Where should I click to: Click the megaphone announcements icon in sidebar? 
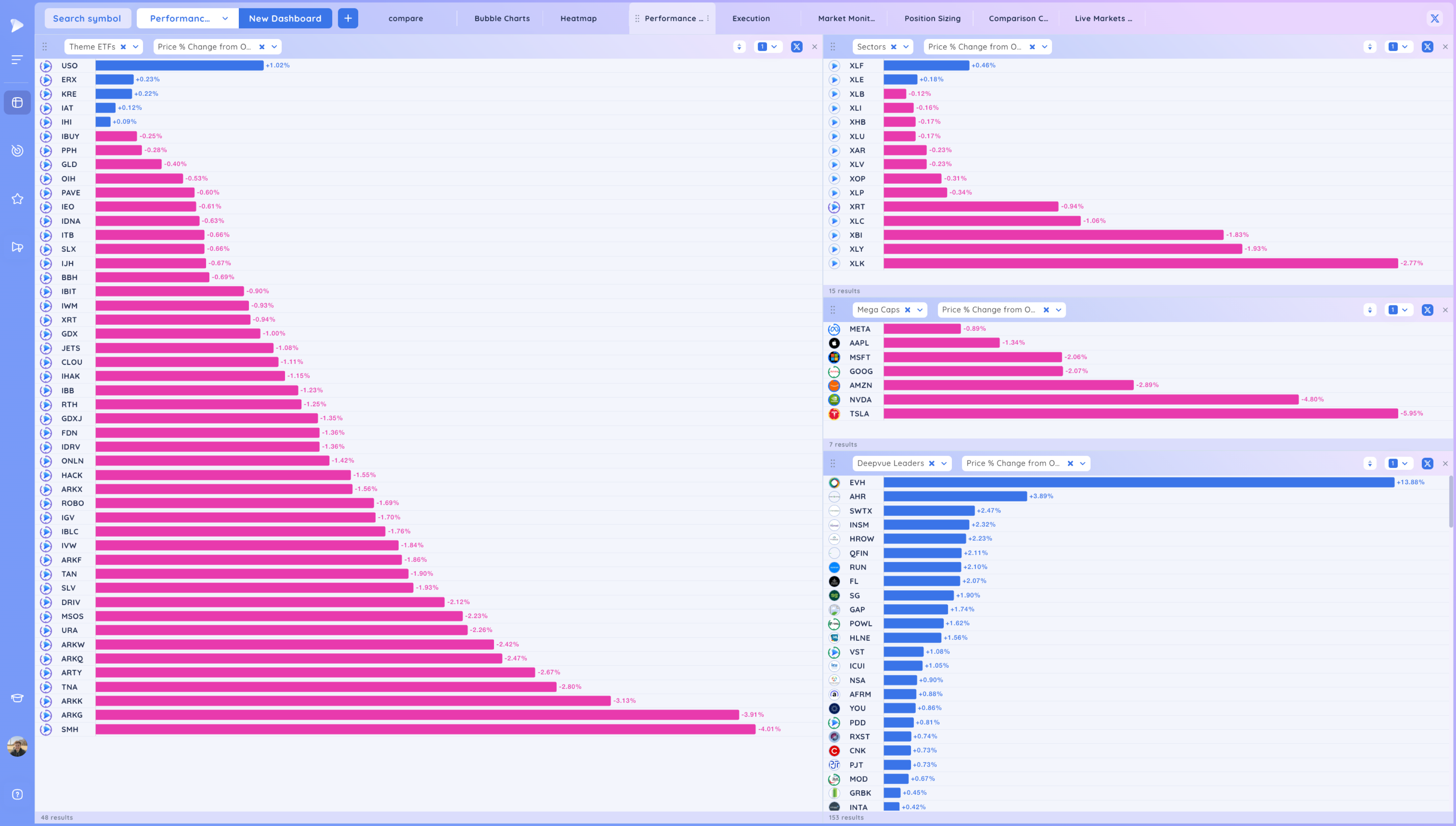(x=17, y=247)
